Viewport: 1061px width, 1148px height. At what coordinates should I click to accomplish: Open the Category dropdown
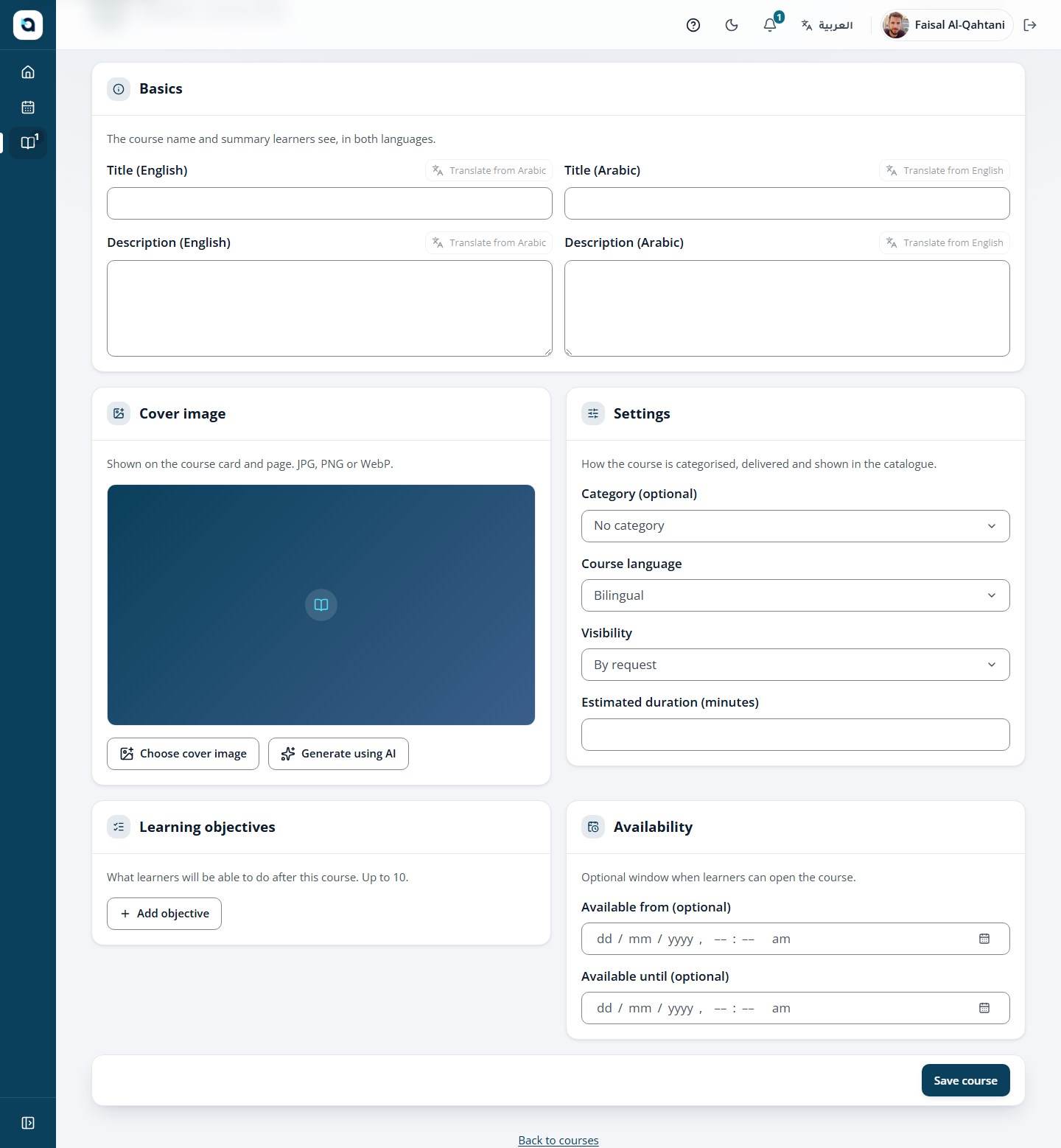(x=796, y=526)
